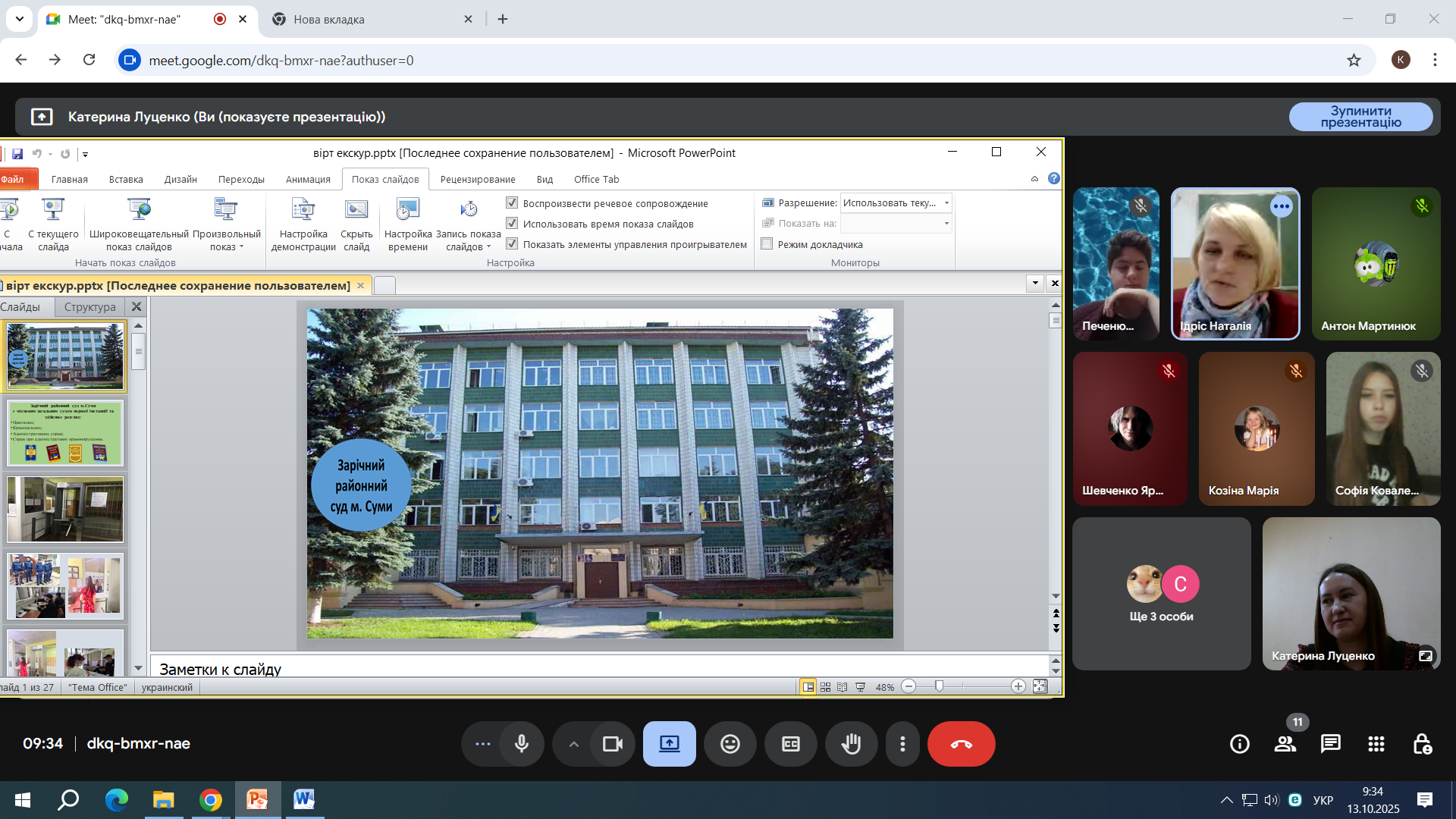Mute microphone in Meet call bar
Screen dimensions: 1456x819
(521, 744)
